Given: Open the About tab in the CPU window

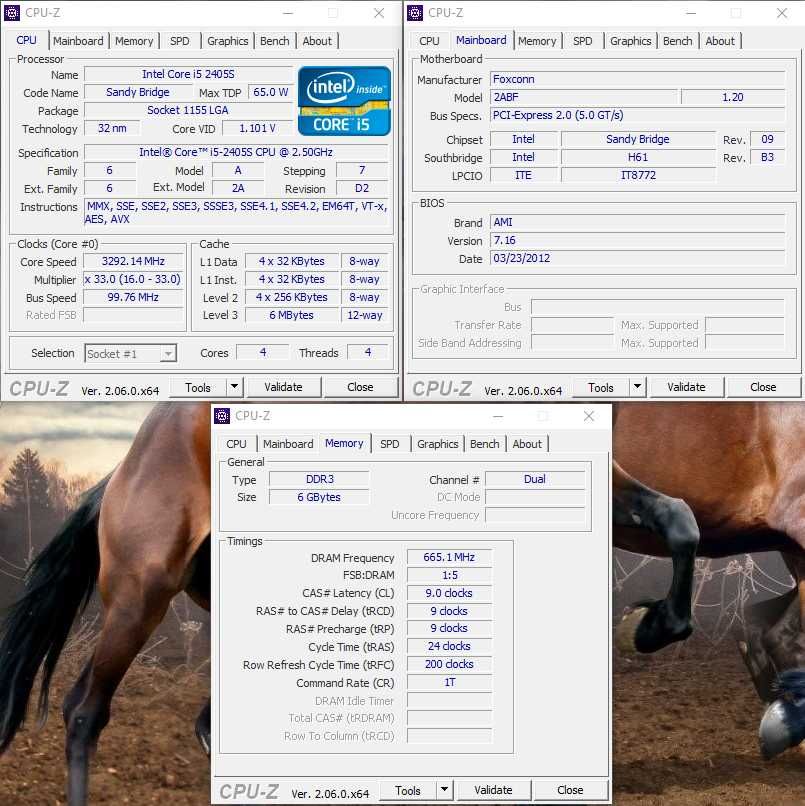Looking at the screenshot, I should pyautogui.click(x=317, y=41).
